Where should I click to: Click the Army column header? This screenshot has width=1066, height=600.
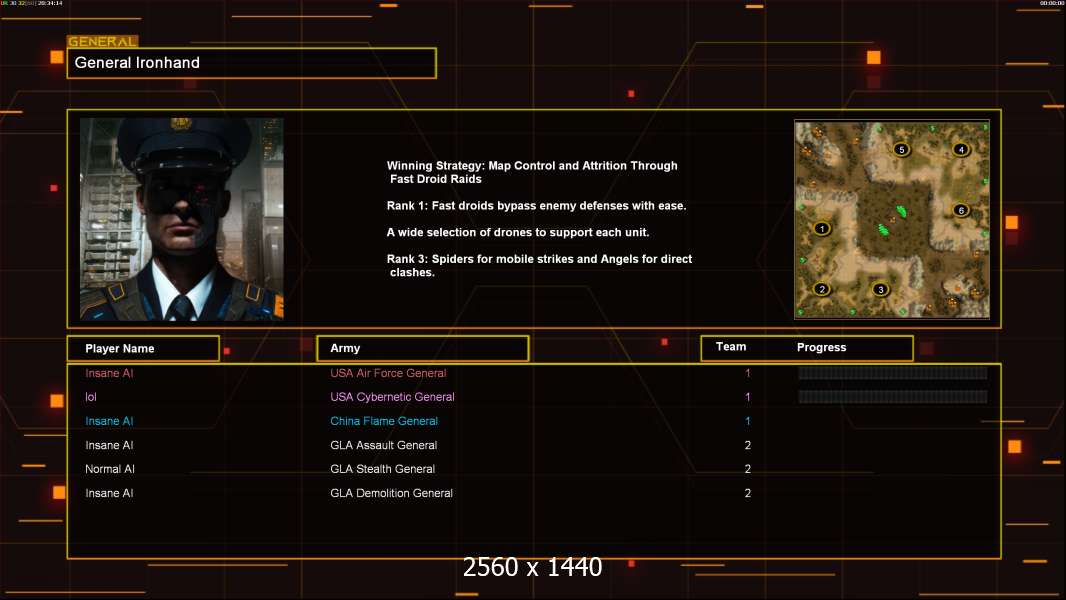423,348
